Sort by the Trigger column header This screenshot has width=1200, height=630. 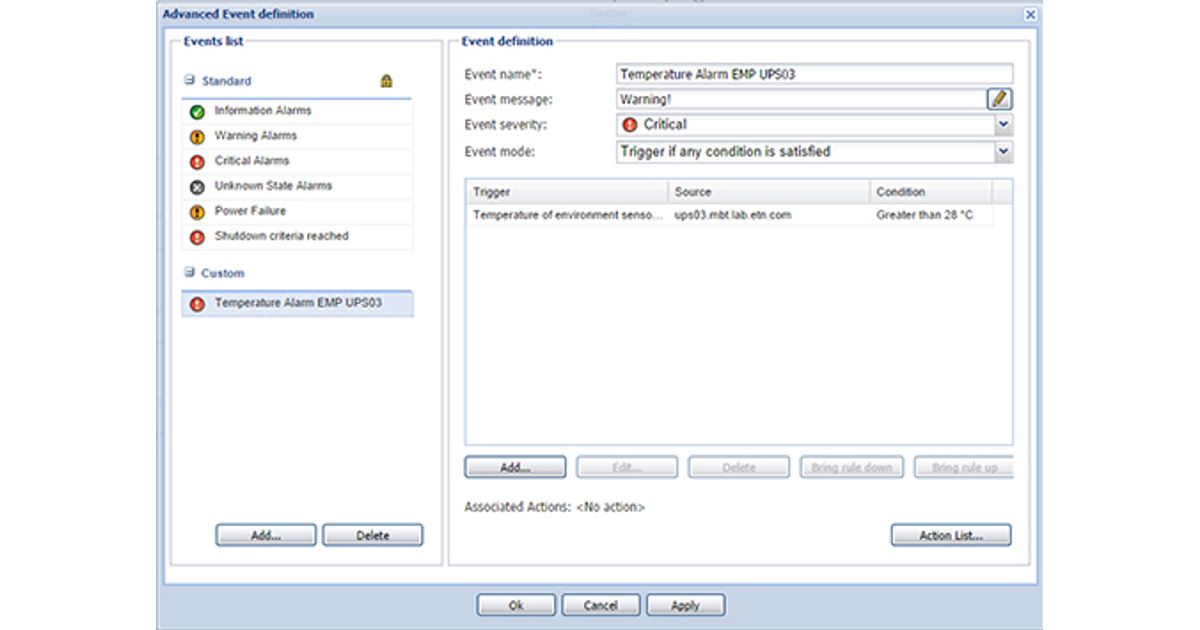[x=566, y=192]
